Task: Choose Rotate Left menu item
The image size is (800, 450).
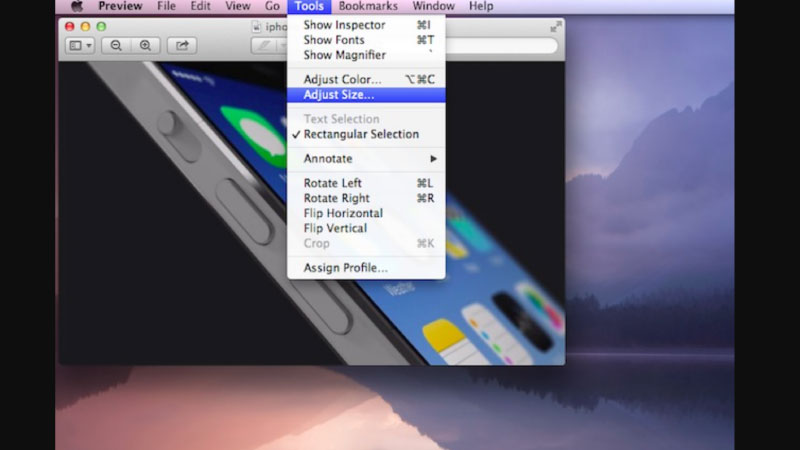Action: tap(333, 183)
